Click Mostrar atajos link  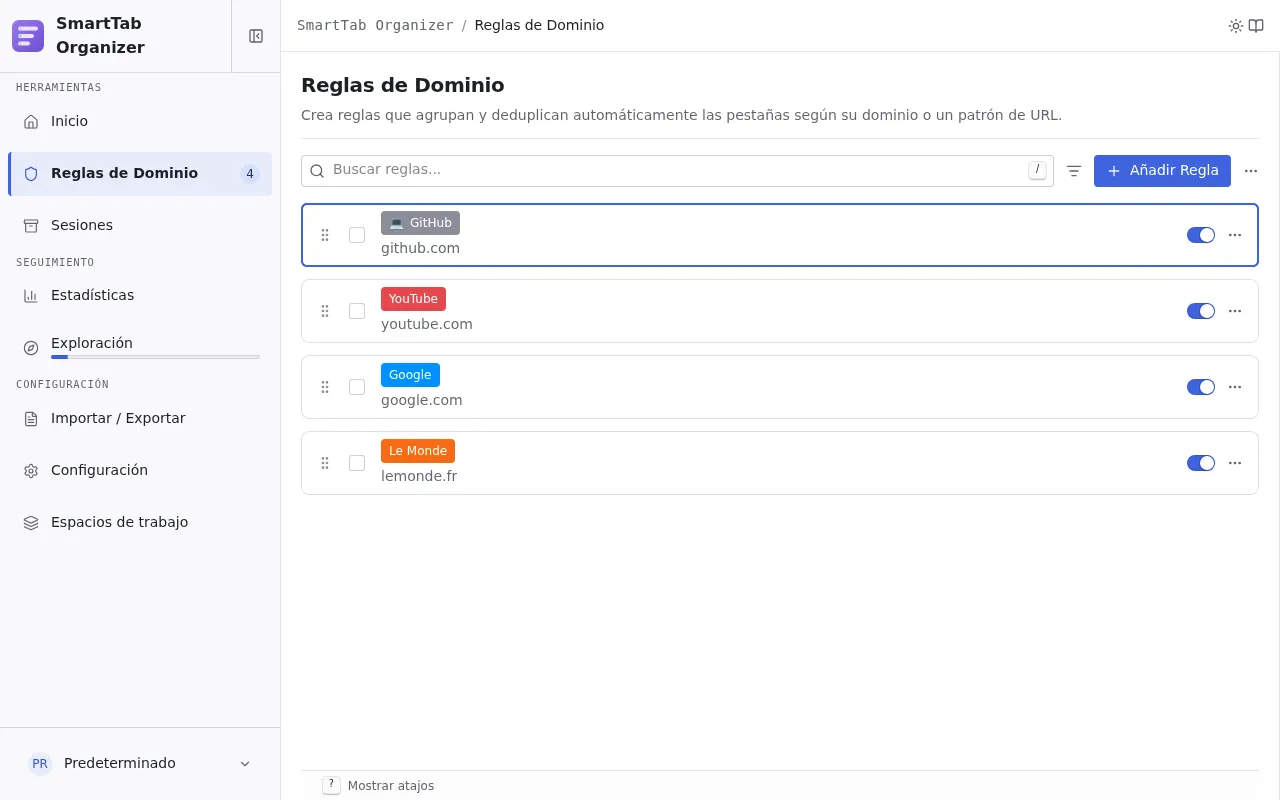(391, 786)
